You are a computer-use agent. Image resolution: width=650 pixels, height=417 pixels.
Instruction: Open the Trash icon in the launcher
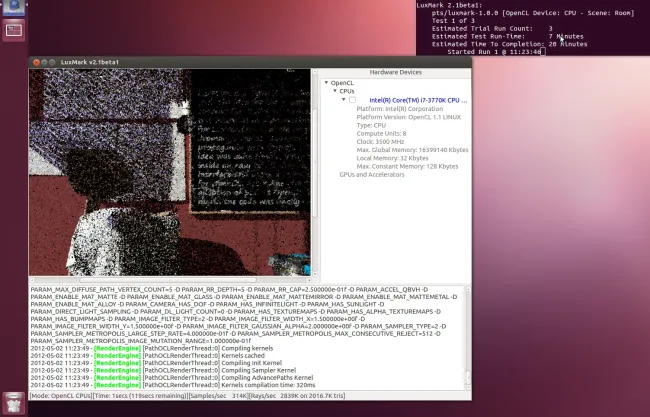(14, 402)
